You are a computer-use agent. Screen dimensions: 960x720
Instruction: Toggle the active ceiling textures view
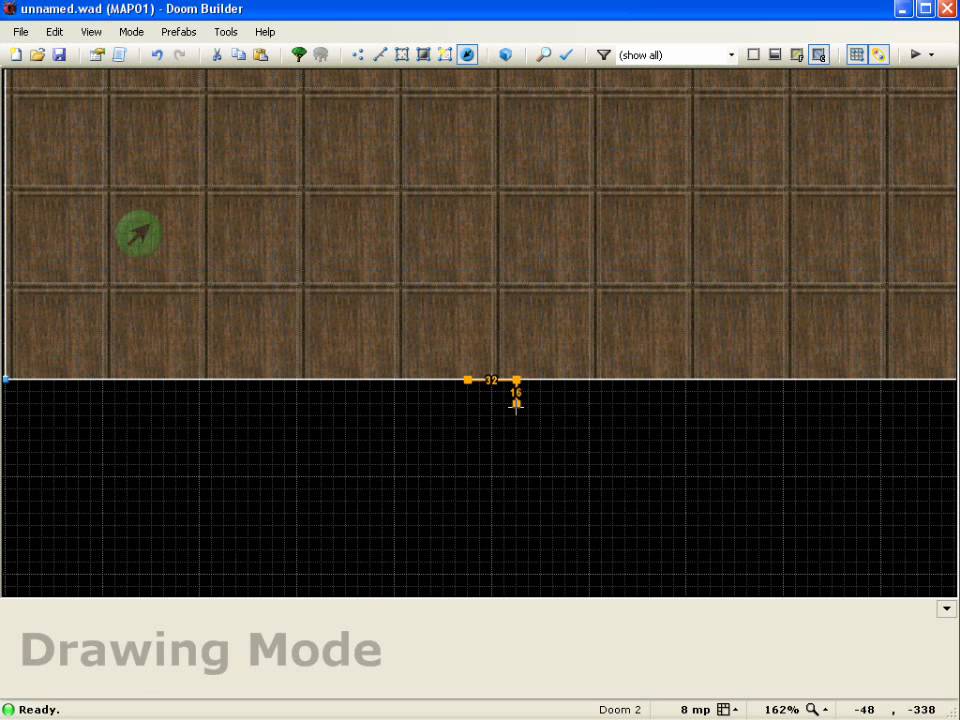819,54
